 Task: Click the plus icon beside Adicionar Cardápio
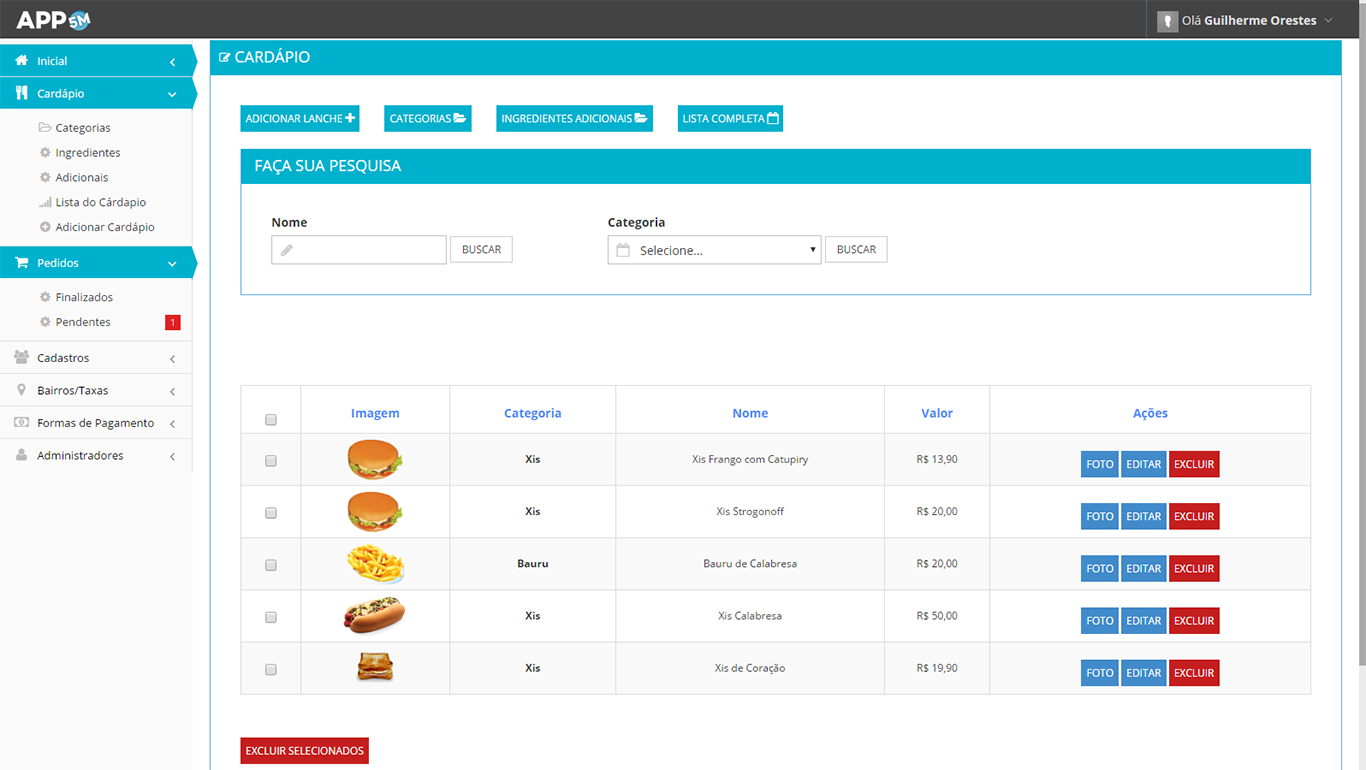45,227
